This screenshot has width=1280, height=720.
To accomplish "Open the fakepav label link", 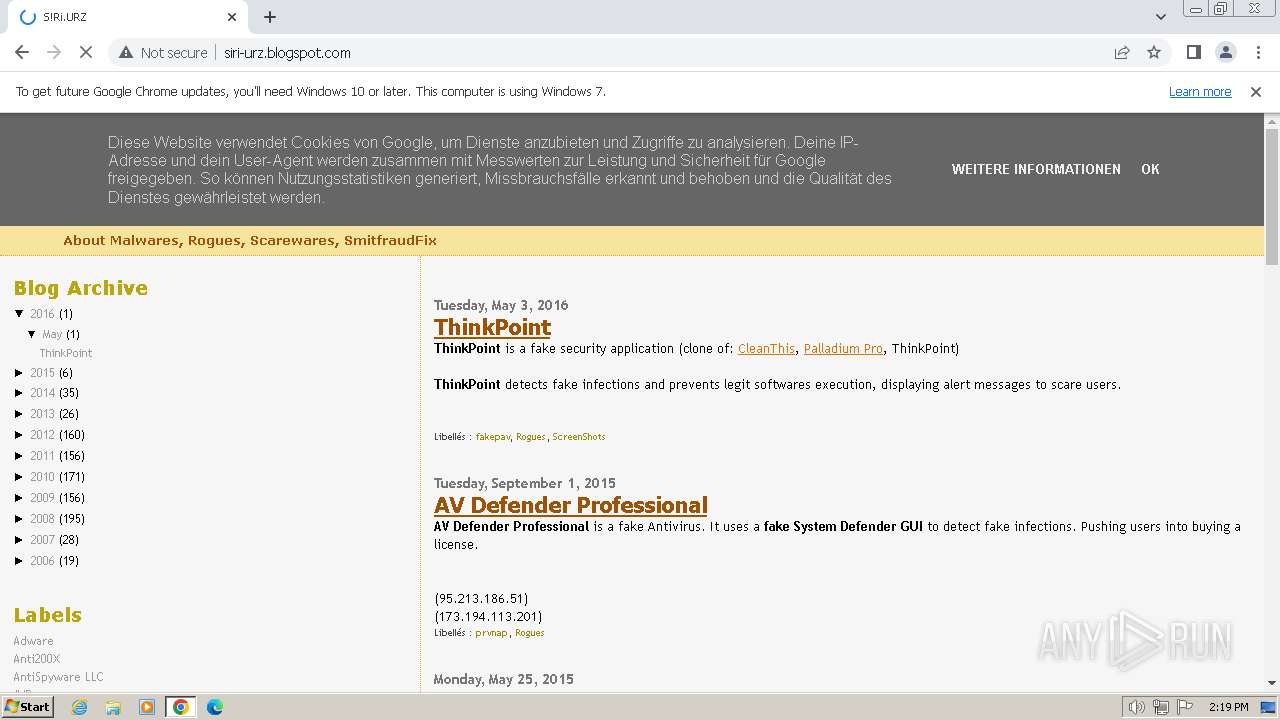I will (493, 437).
